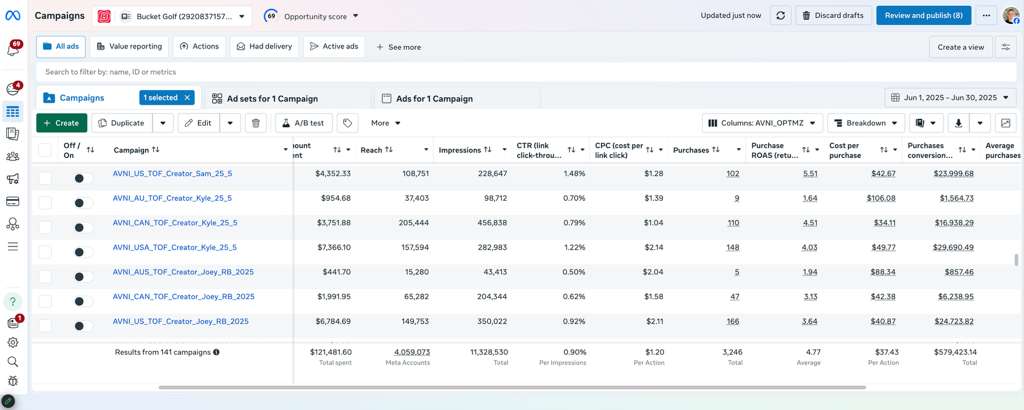Open the Report a problem bug icon
The width and height of the screenshot is (1024, 410).
[12, 381]
